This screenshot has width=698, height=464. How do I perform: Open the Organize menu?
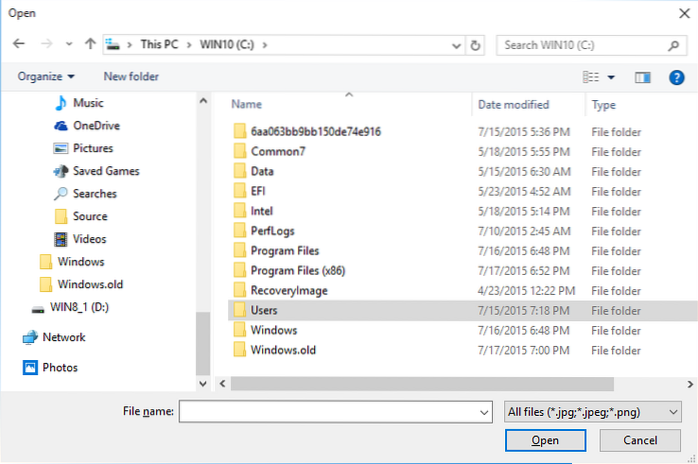point(46,77)
